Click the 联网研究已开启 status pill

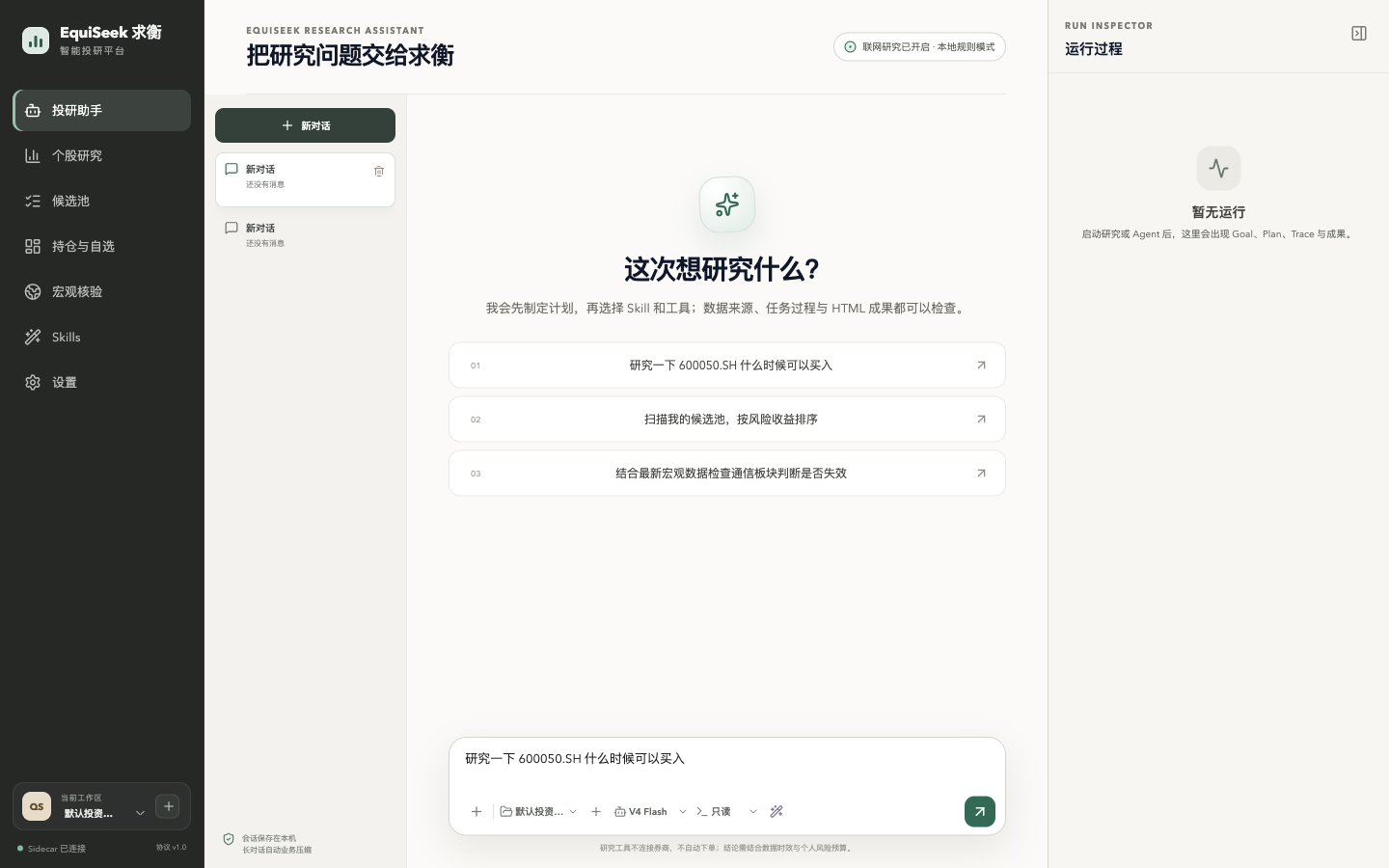[919, 47]
